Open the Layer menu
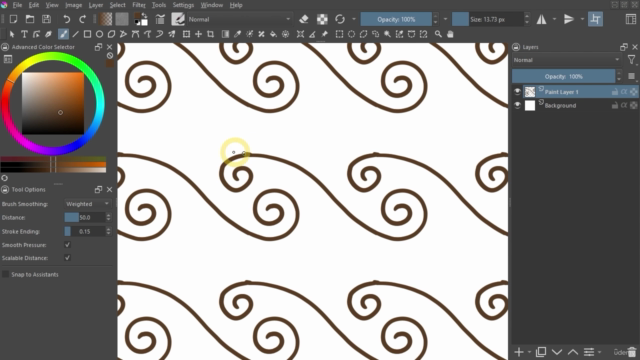640x360 pixels. click(96, 5)
